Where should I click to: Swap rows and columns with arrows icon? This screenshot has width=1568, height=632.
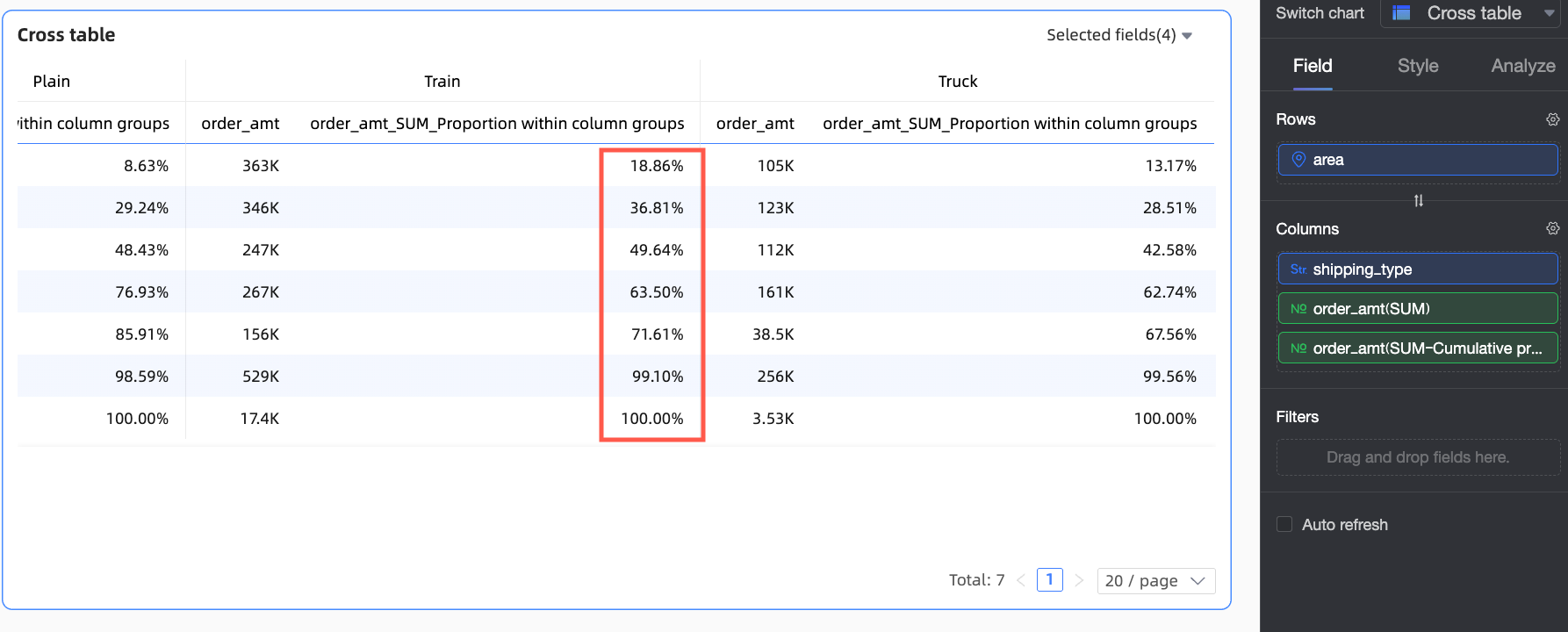click(x=1418, y=201)
